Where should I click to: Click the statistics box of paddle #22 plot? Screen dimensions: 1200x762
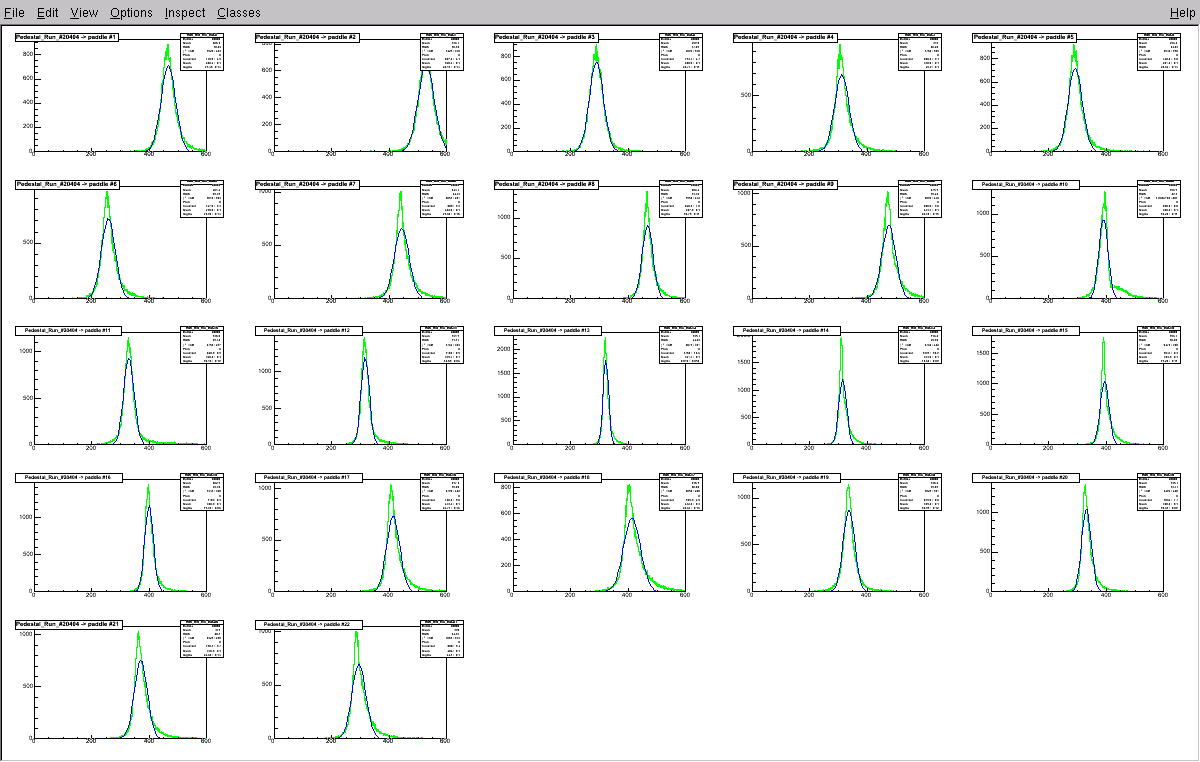(442, 638)
